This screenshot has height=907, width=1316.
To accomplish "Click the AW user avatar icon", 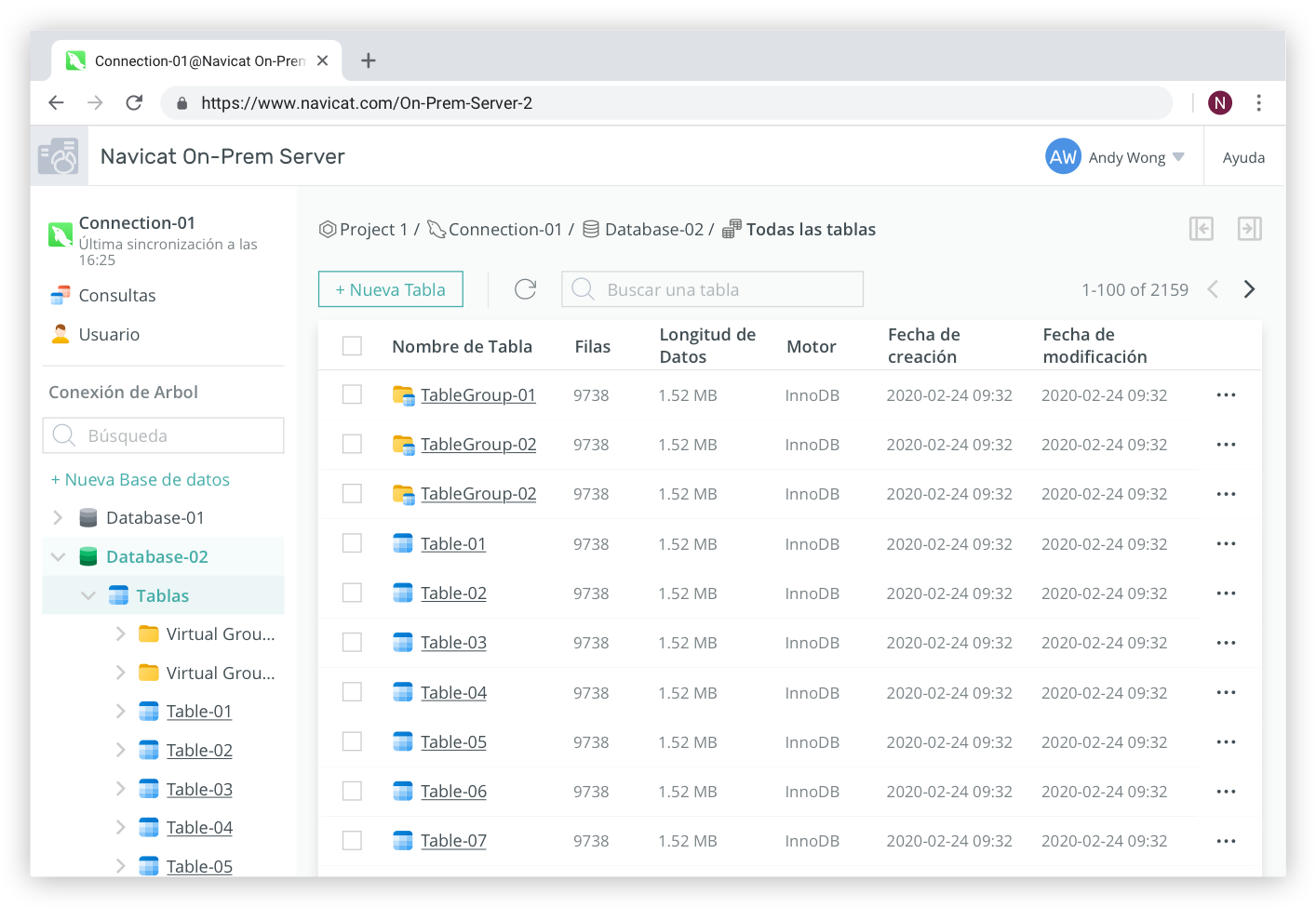I will pyautogui.click(x=1063, y=156).
